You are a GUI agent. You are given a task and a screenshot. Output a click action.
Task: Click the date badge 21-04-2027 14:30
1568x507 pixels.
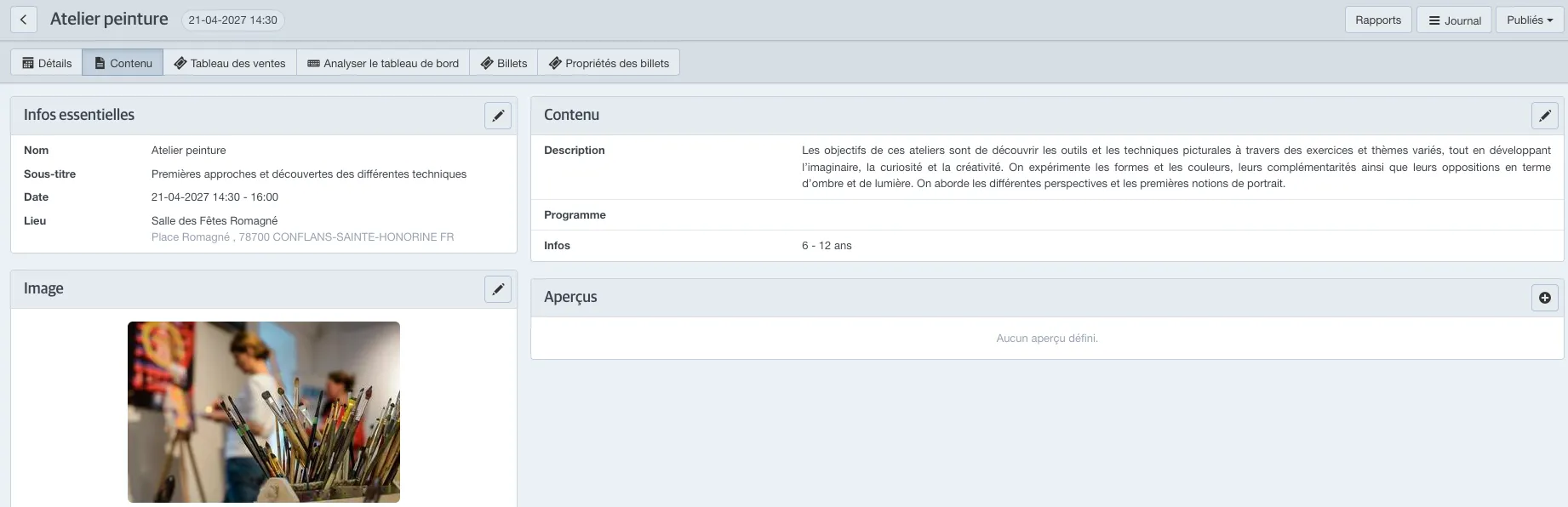(x=233, y=20)
